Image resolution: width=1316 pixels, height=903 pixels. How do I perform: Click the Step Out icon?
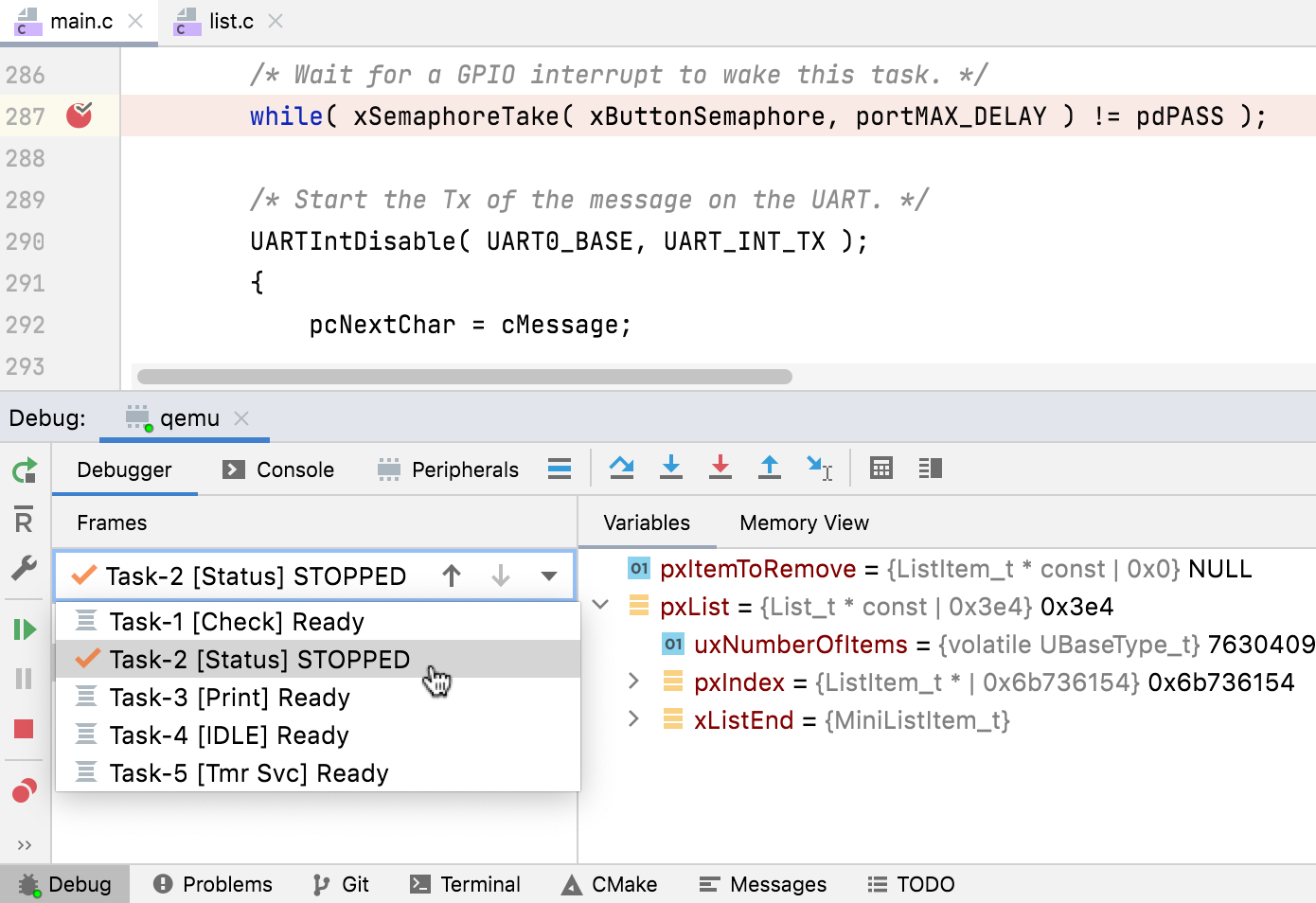point(770,468)
